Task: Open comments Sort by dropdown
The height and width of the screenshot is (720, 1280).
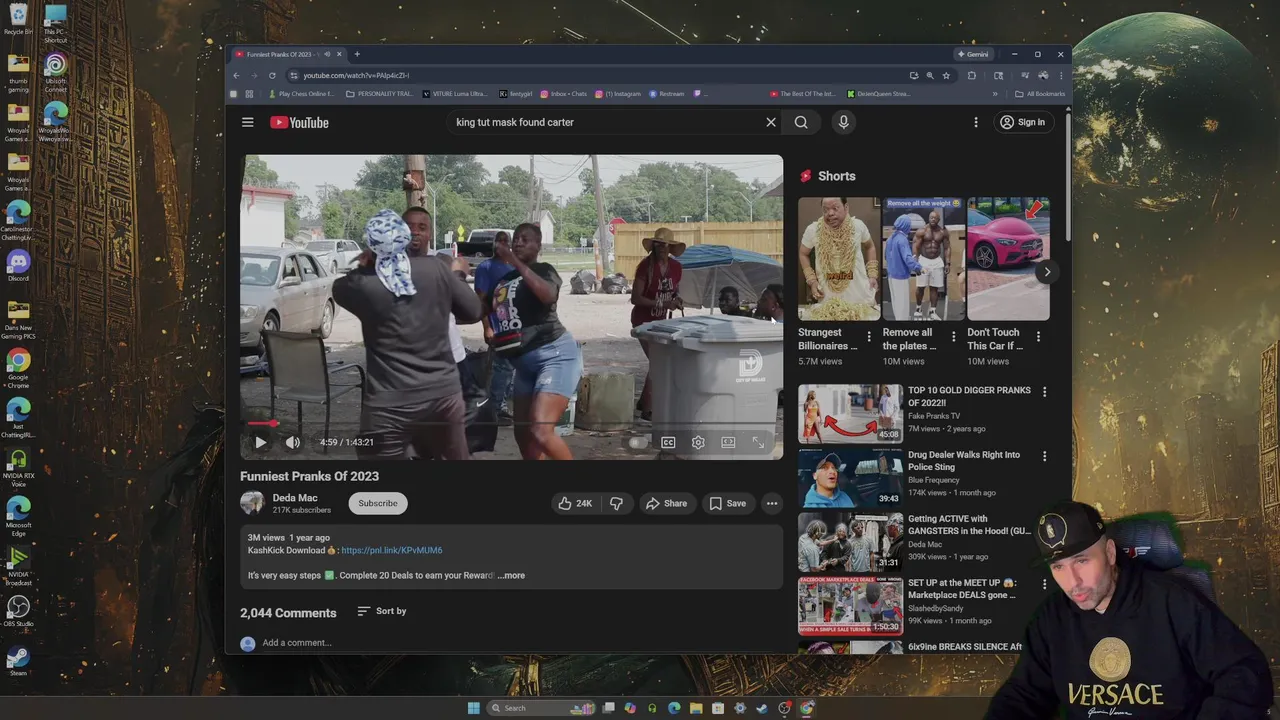Action: click(381, 611)
